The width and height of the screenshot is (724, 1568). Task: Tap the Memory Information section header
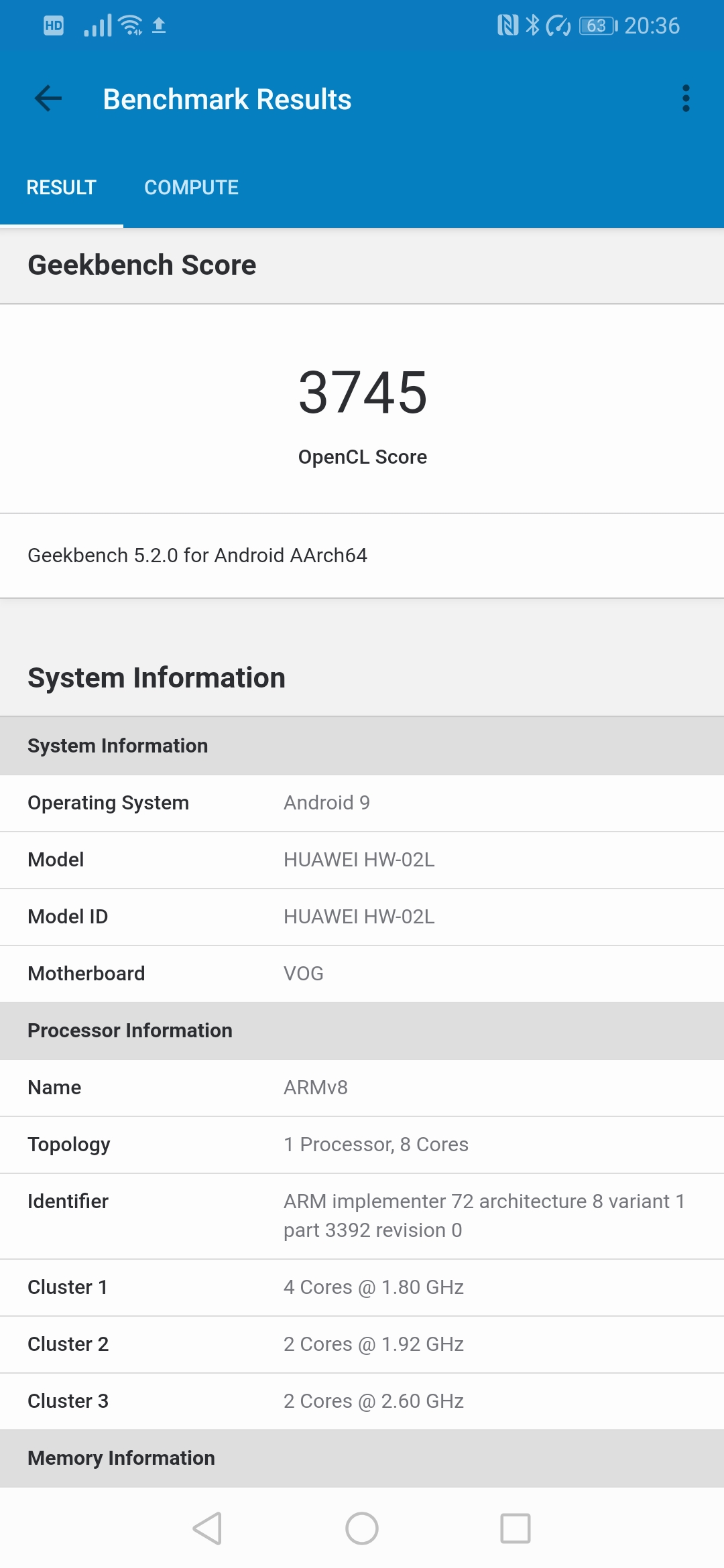pos(362,1458)
